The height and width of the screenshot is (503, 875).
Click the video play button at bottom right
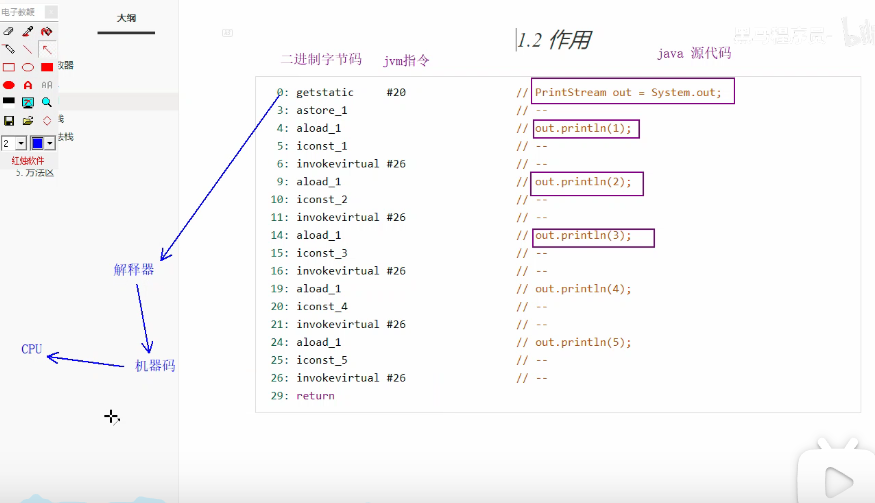(838, 481)
